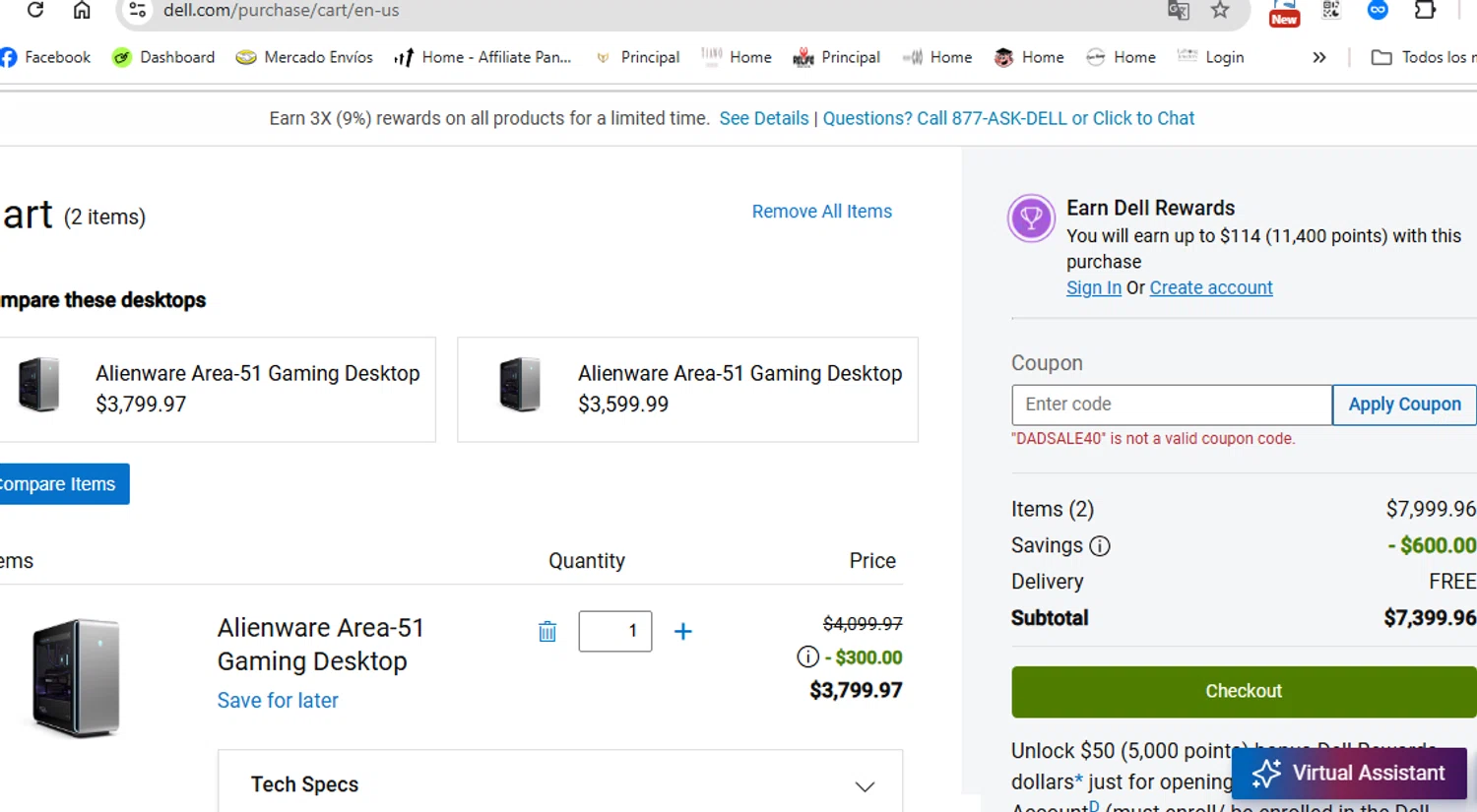Viewport: 1477px width, 812px height.
Task: Open the Facebook bookmark
Action: [x=45, y=57]
